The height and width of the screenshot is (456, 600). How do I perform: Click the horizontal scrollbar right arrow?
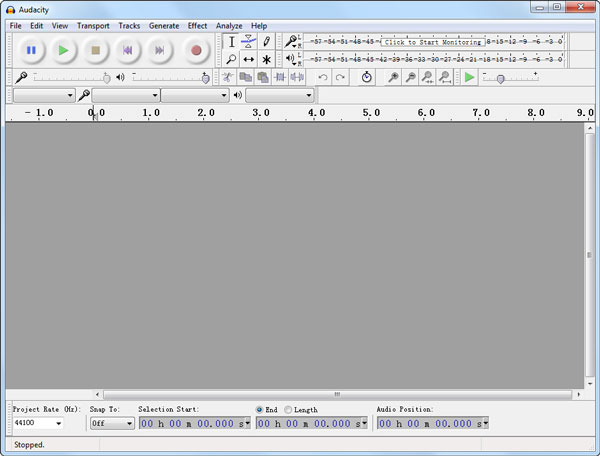coord(579,394)
